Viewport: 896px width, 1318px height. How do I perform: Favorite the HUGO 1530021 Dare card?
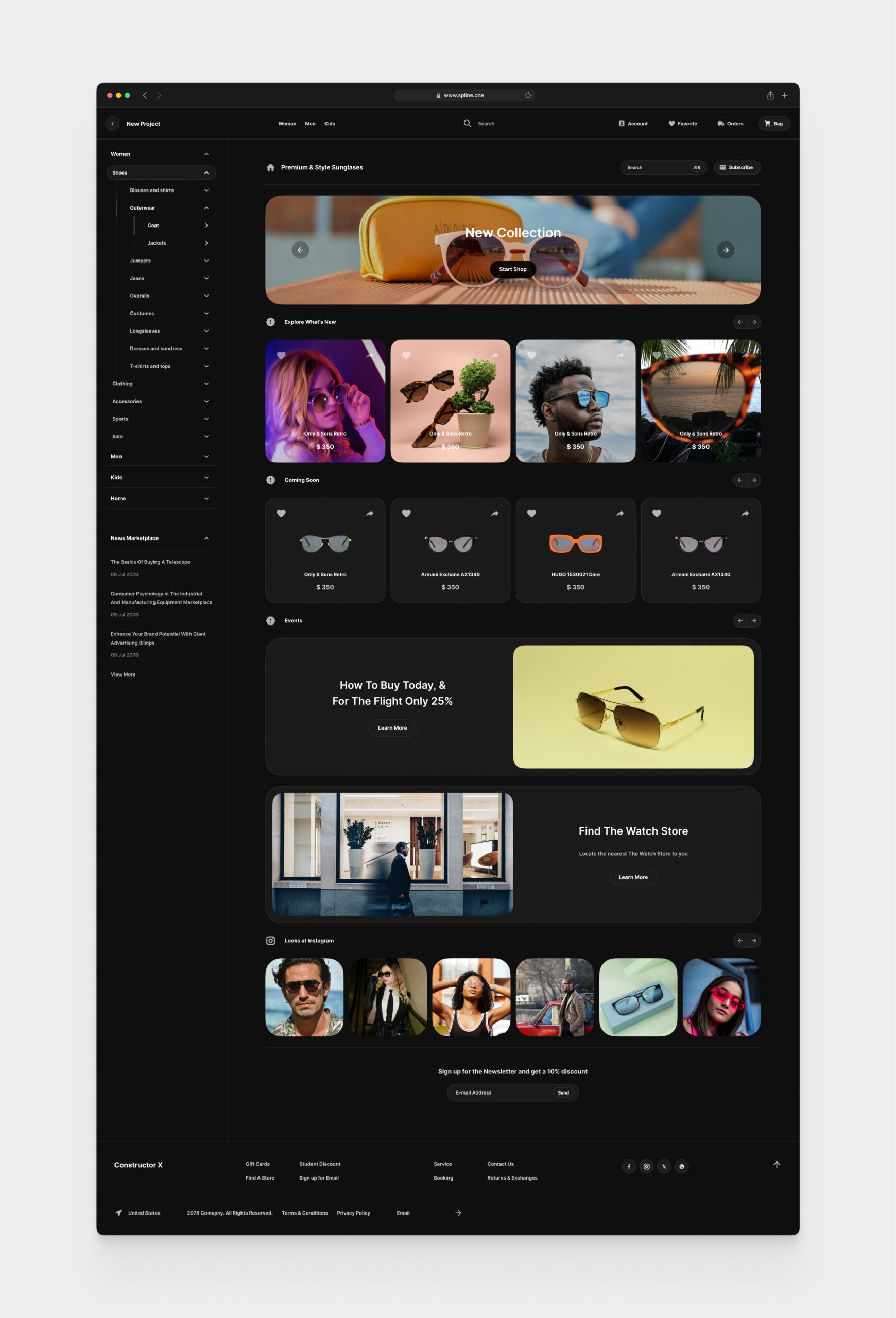coord(531,514)
